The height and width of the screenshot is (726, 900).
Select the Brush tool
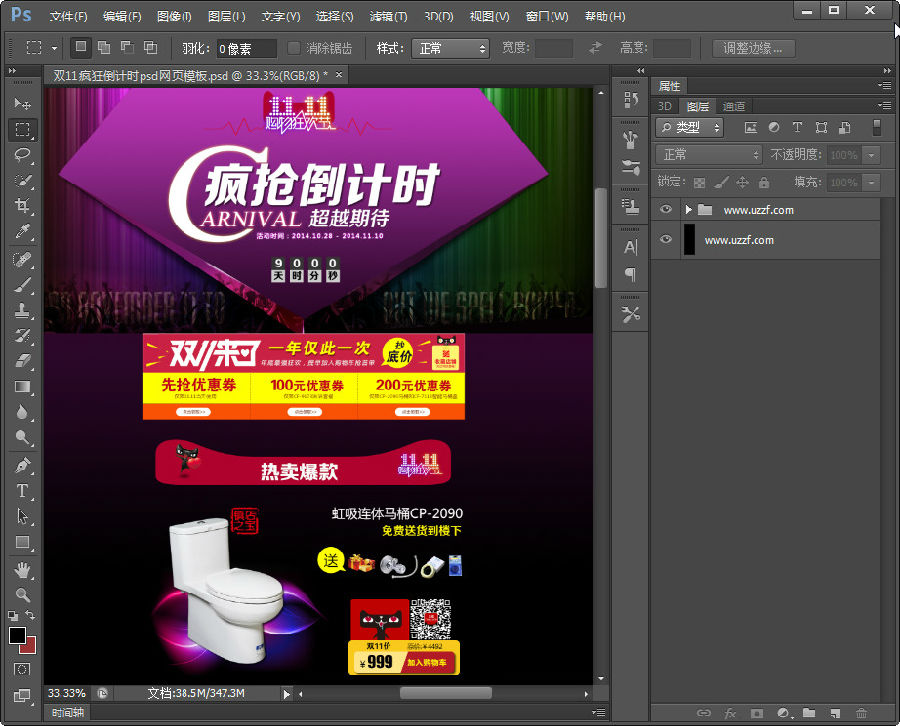[x=22, y=283]
